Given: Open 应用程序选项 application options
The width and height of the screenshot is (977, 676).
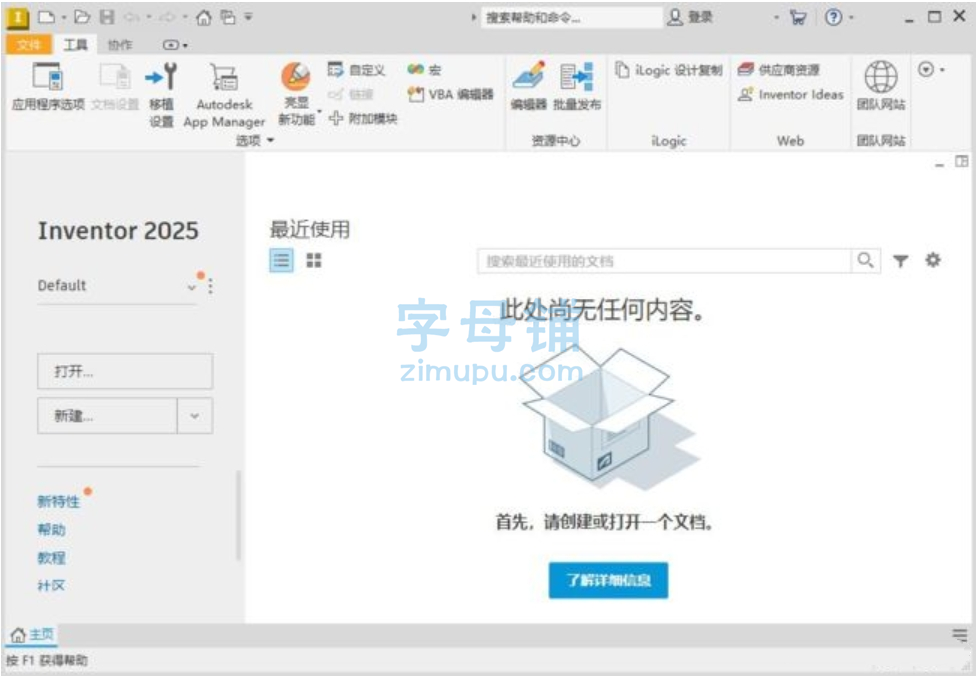Looking at the screenshot, I should (x=48, y=87).
